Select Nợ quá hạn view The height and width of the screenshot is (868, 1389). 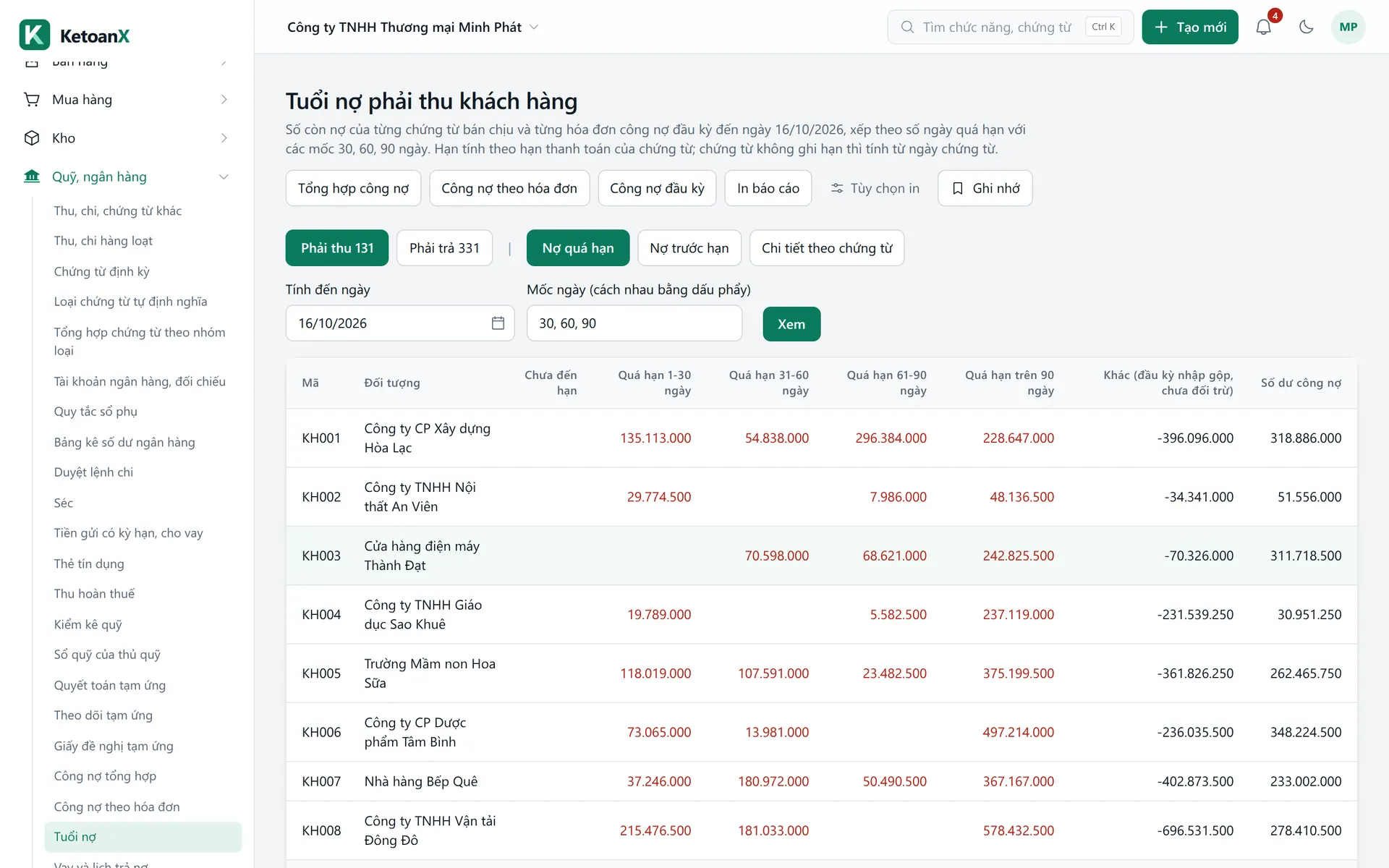pos(578,248)
